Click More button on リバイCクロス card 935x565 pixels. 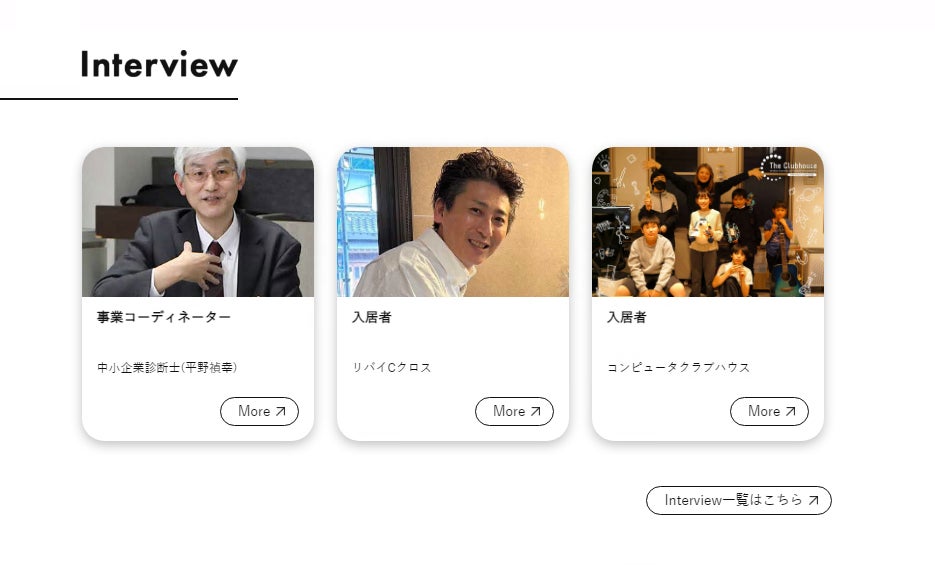click(x=514, y=411)
